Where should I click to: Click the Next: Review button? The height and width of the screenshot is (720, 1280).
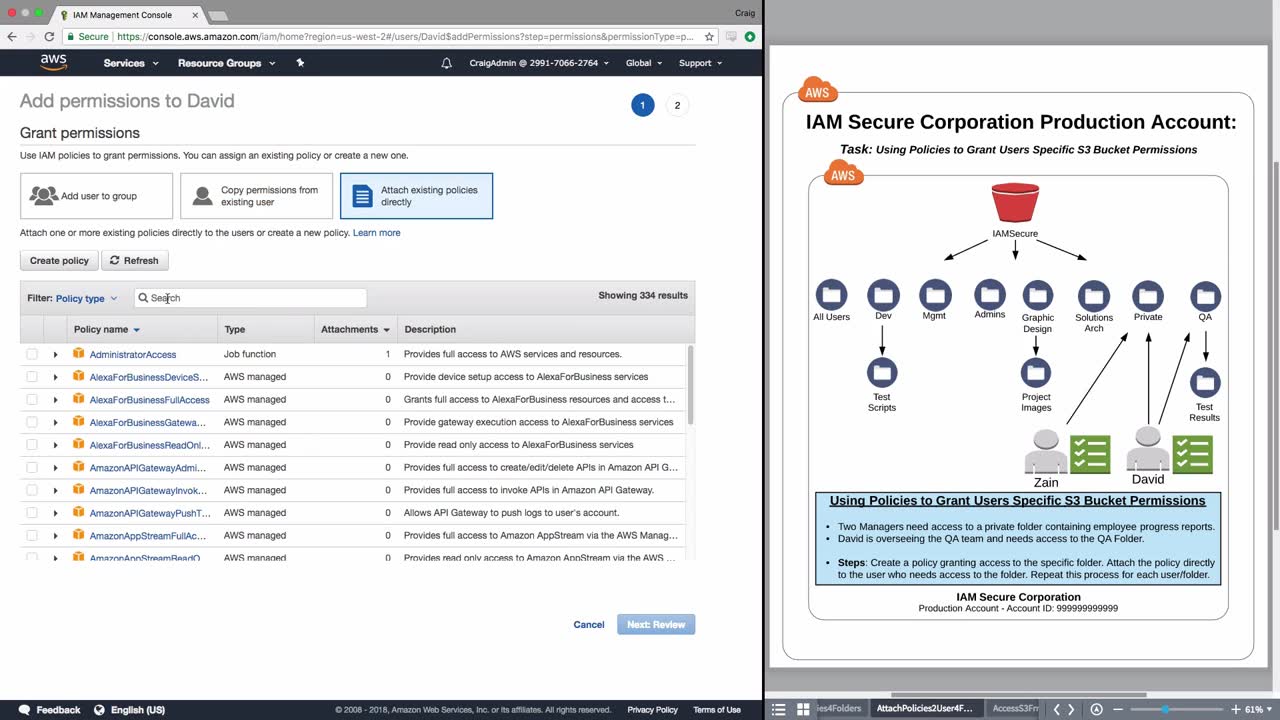click(656, 625)
